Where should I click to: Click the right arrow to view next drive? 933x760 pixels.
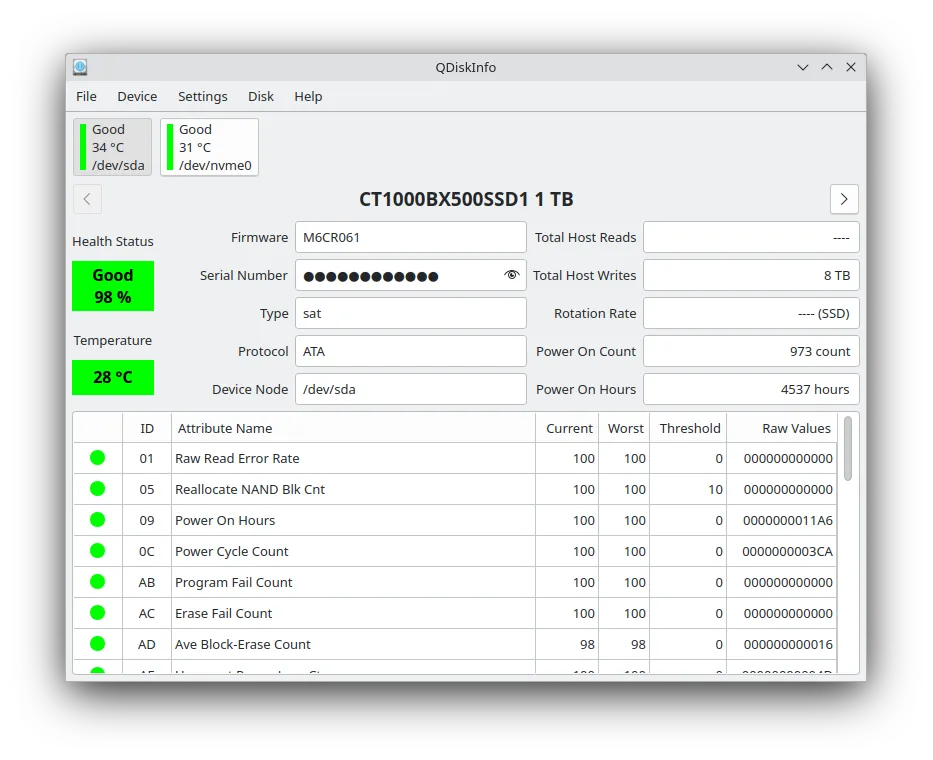pos(843,199)
